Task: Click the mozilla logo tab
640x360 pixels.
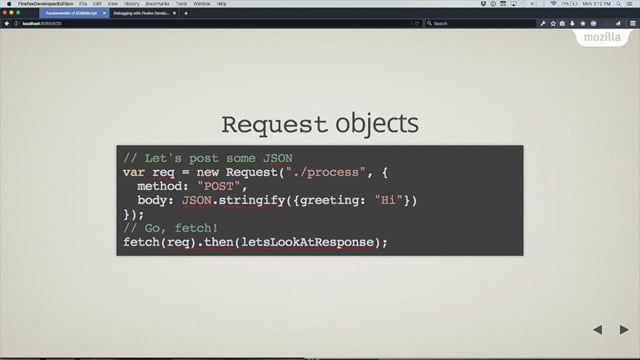Action: tap(602, 37)
